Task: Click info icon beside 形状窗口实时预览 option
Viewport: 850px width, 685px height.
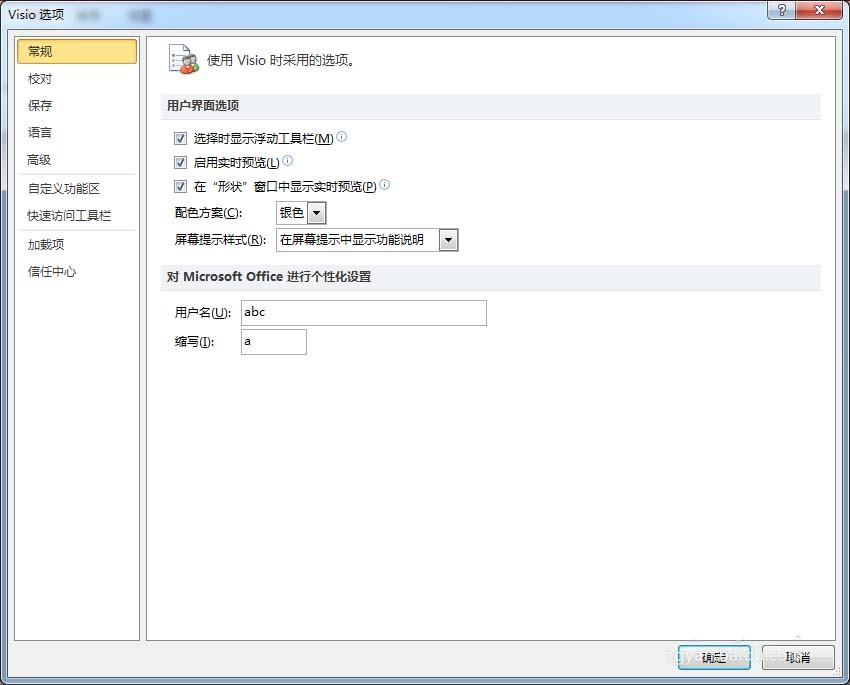Action: [x=385, y=185]
